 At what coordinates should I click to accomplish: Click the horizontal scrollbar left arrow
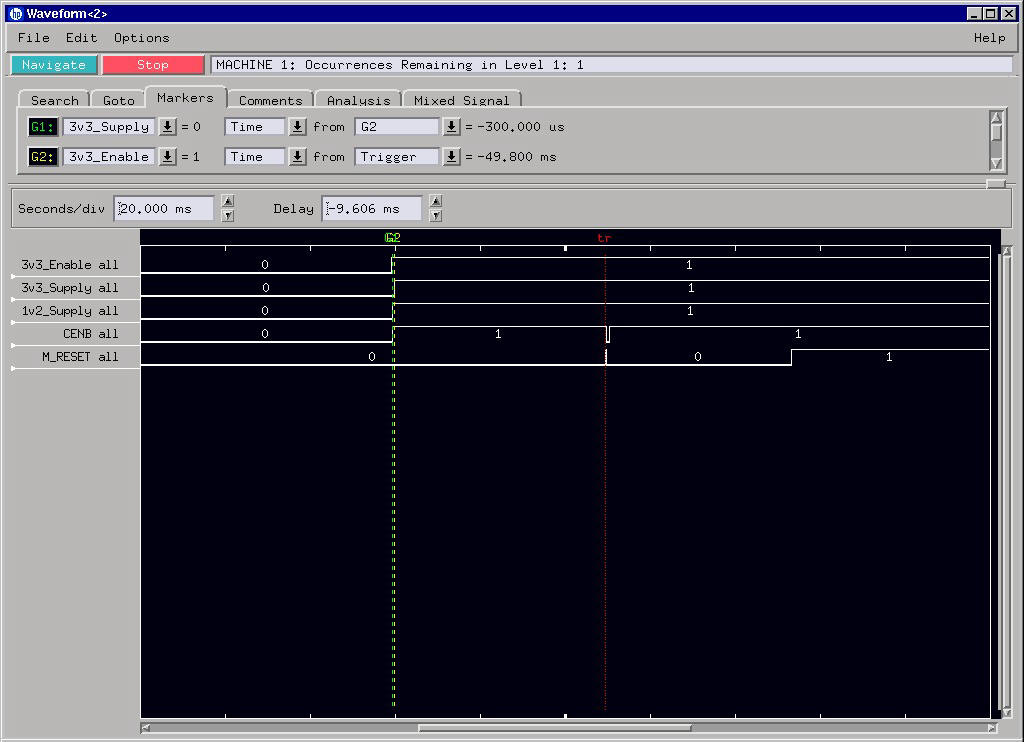pos(146,728)
